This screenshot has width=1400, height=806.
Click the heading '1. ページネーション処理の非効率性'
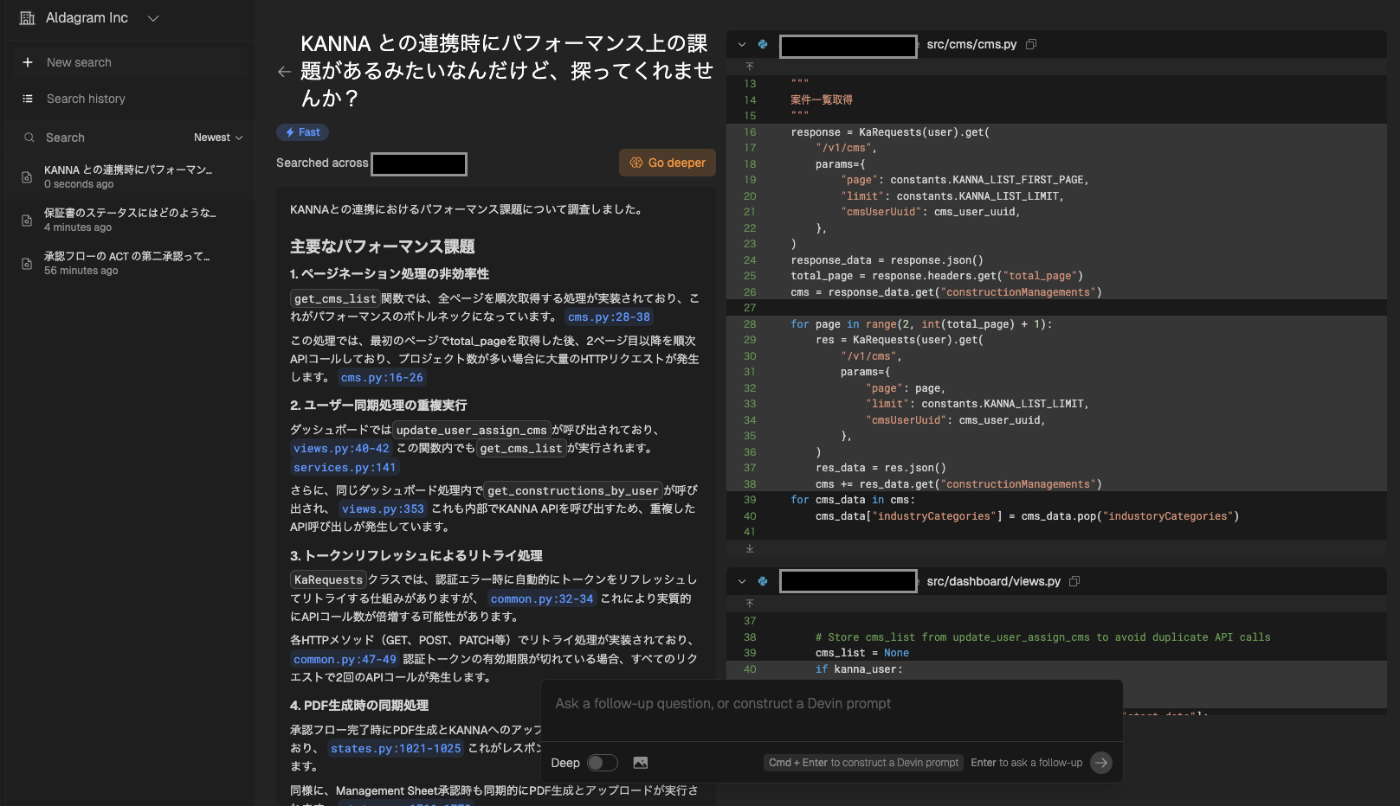(x=390, y=274)
